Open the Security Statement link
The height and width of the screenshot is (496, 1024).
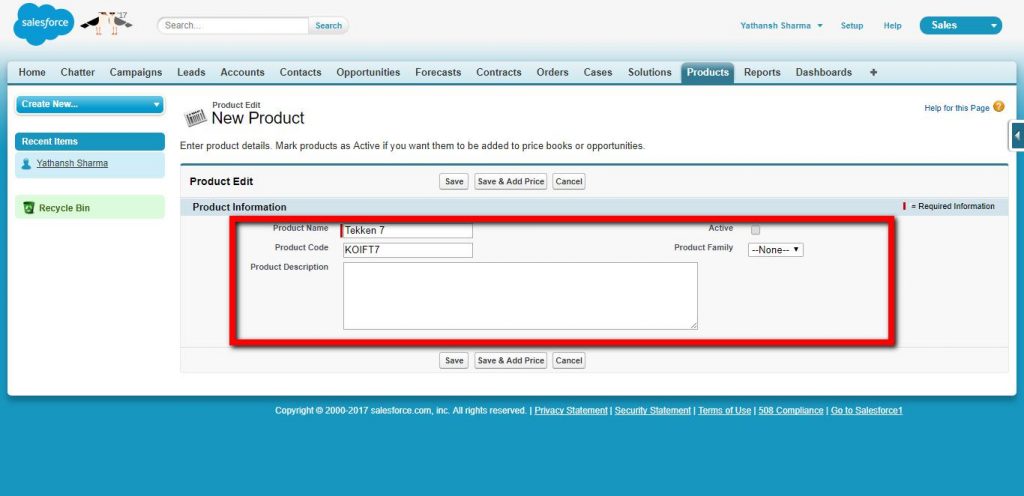pos(652,411)
